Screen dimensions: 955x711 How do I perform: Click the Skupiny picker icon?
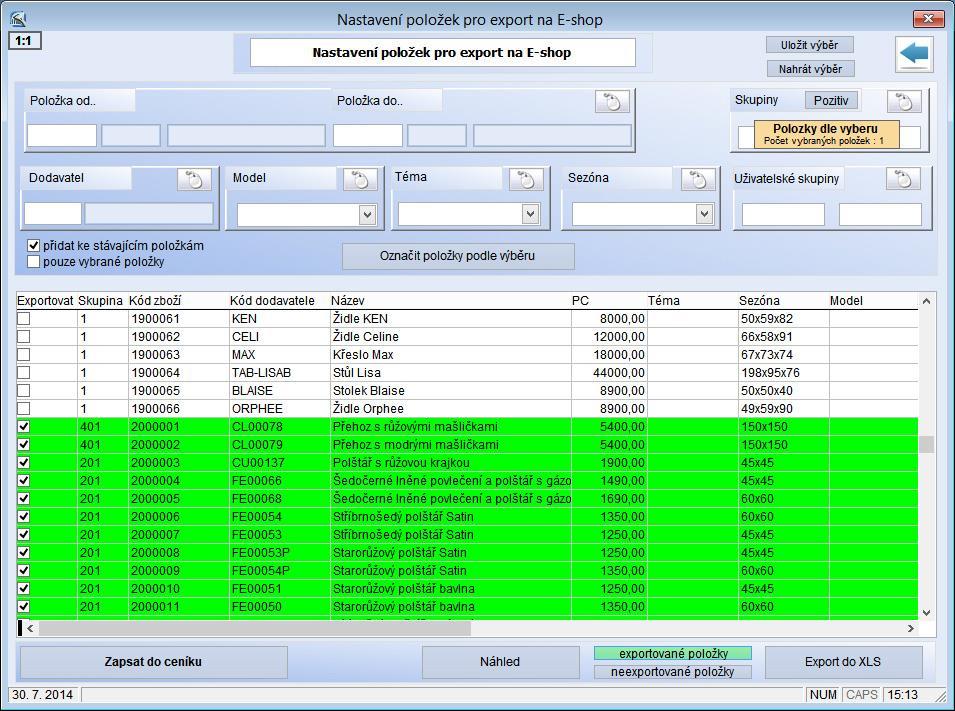tap(904, 101)
